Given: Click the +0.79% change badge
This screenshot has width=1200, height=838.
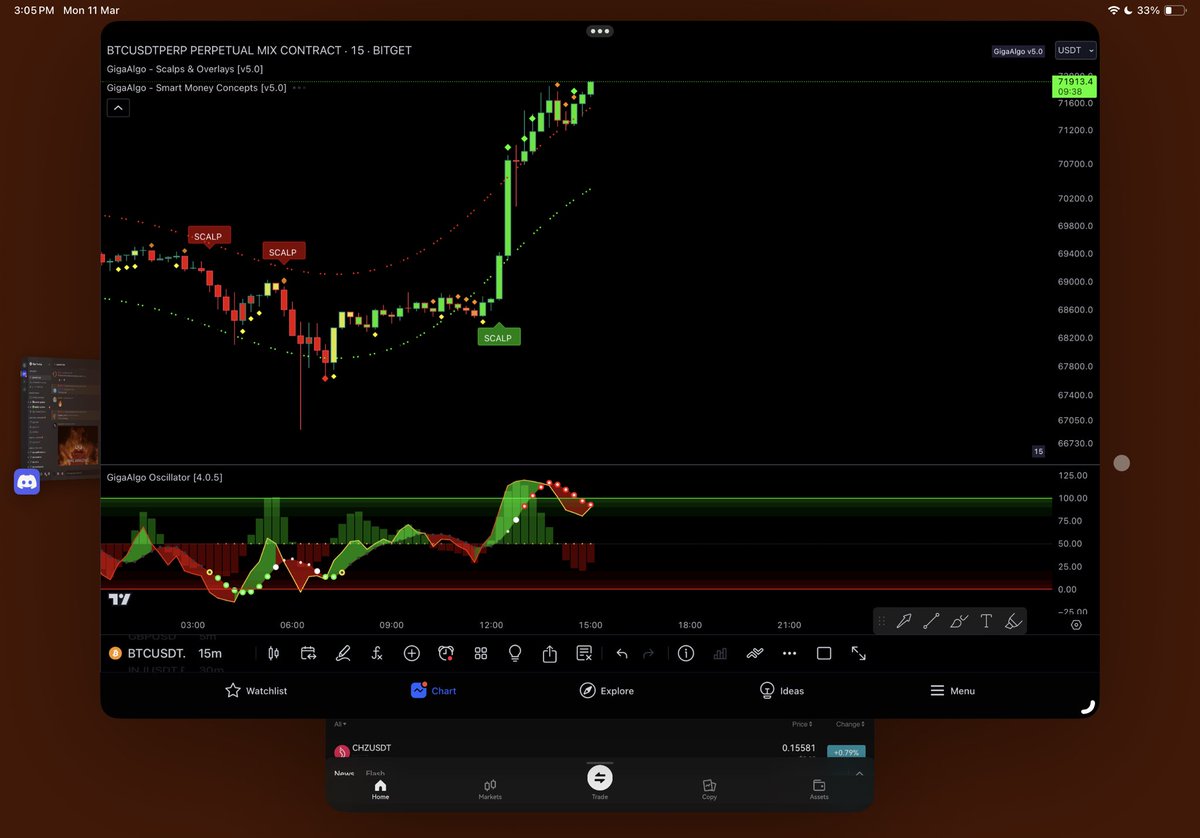Looking at the screenshot, I should [846, 752].
